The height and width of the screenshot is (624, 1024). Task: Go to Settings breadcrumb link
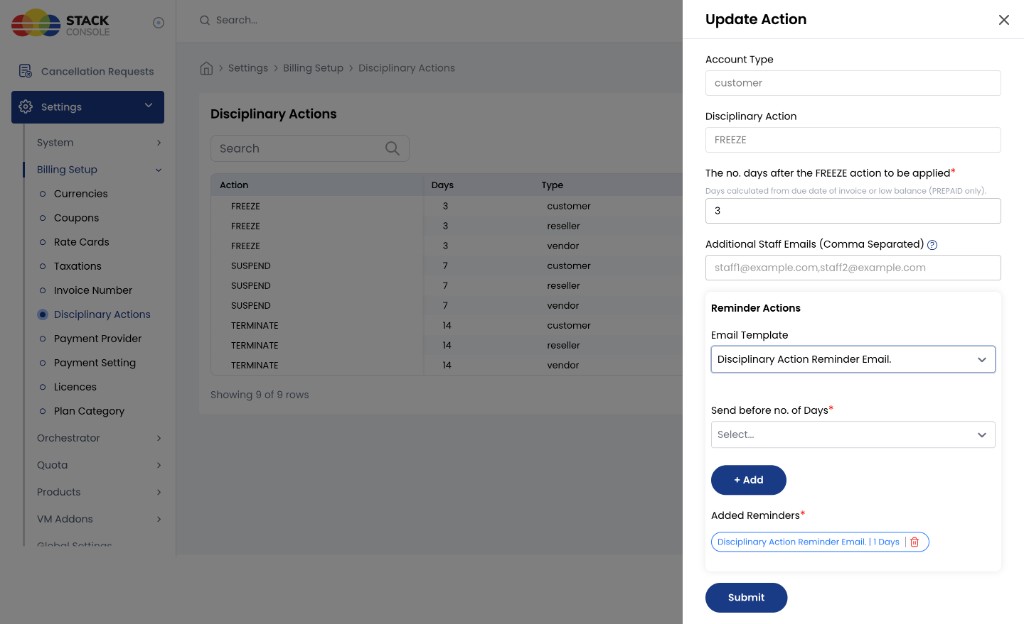(248, 68)
